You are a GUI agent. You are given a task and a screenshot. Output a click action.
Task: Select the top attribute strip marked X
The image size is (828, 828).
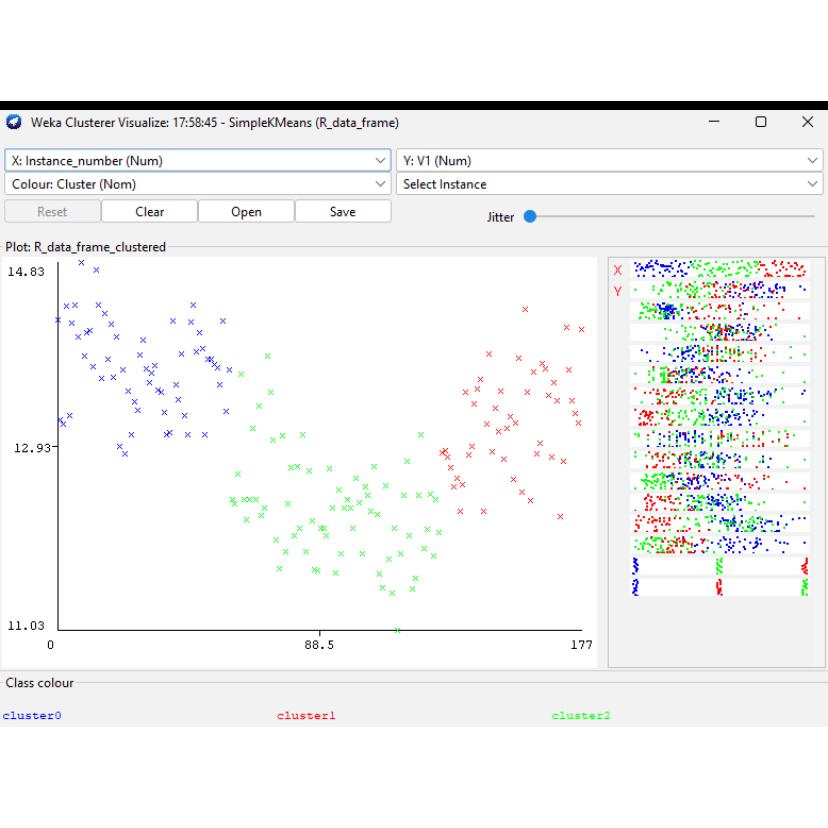click(720, 269)
